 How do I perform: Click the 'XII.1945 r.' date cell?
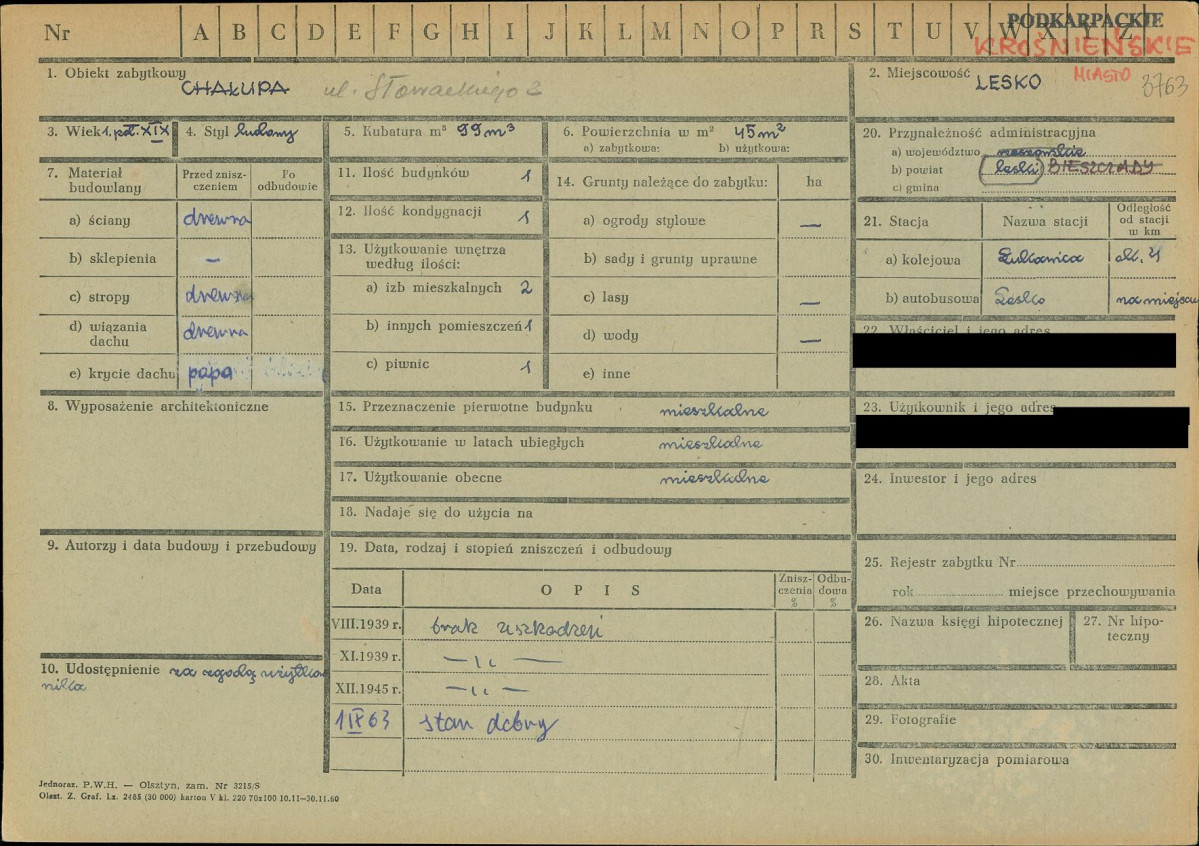coord(368,689)
